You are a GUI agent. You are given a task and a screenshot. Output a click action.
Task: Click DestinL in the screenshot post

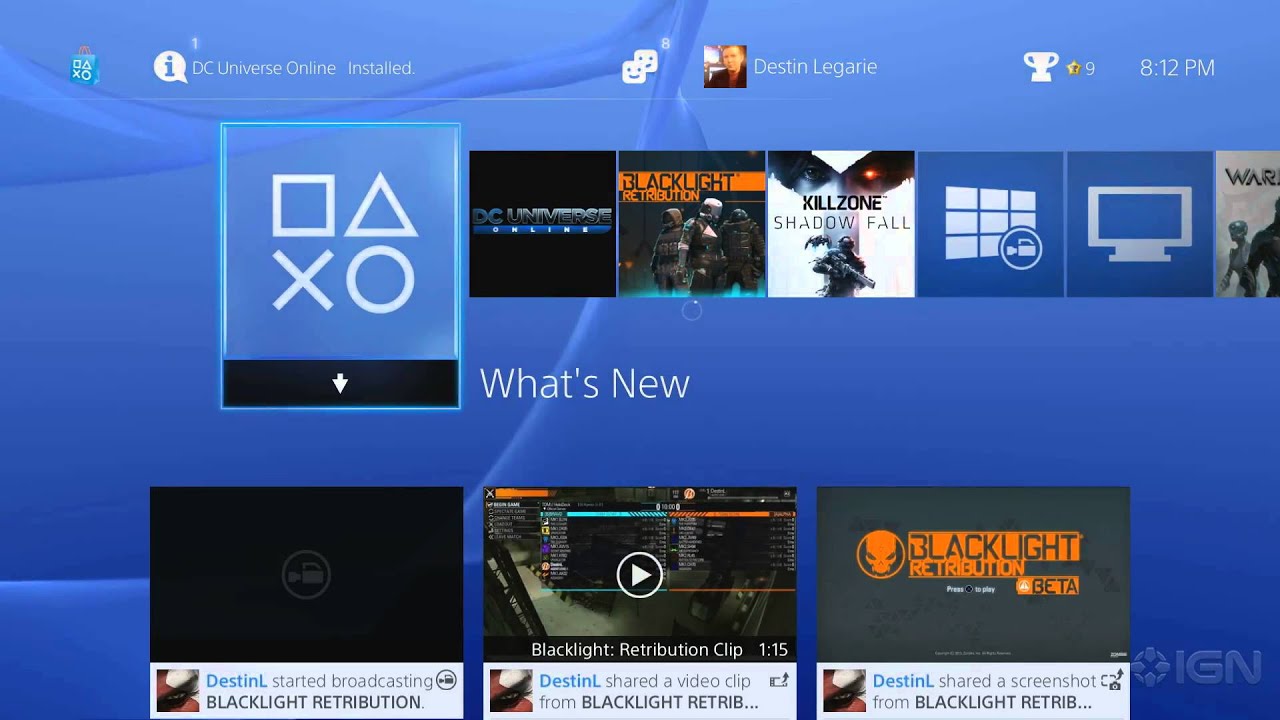[903, 681]
